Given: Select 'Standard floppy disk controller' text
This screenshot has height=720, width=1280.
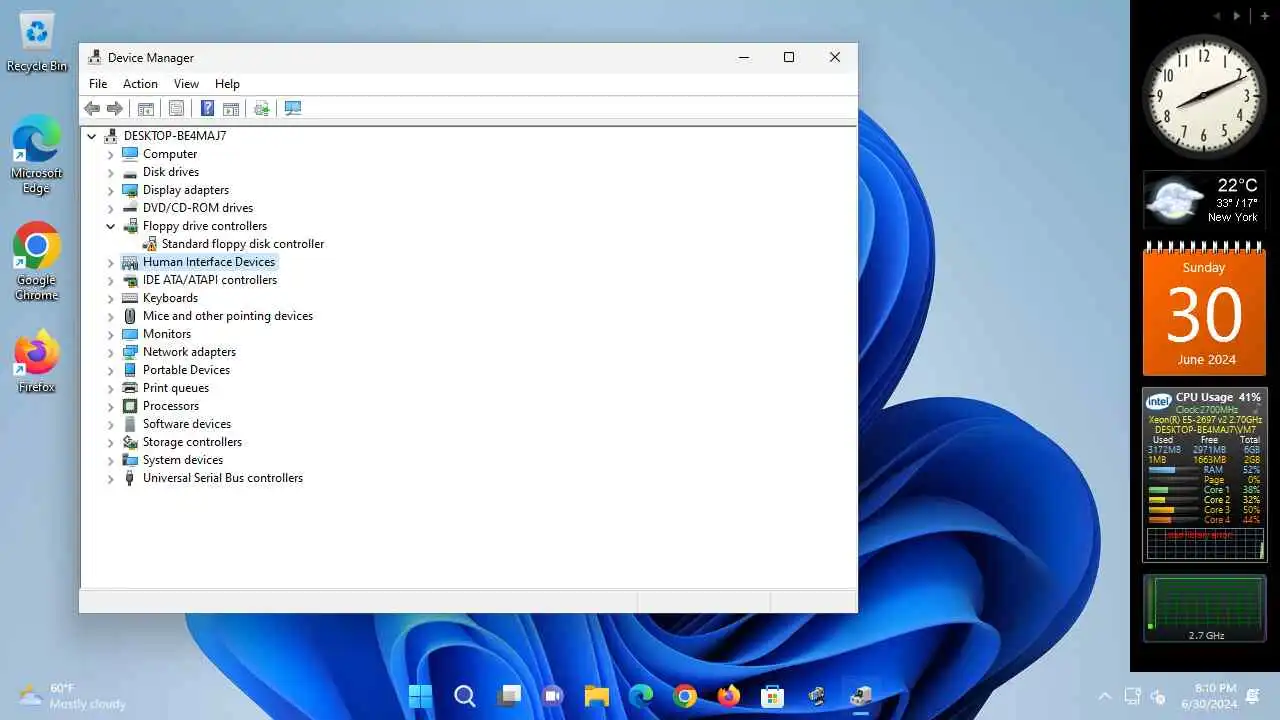Looking at the screenshot, I should [243, 244].
